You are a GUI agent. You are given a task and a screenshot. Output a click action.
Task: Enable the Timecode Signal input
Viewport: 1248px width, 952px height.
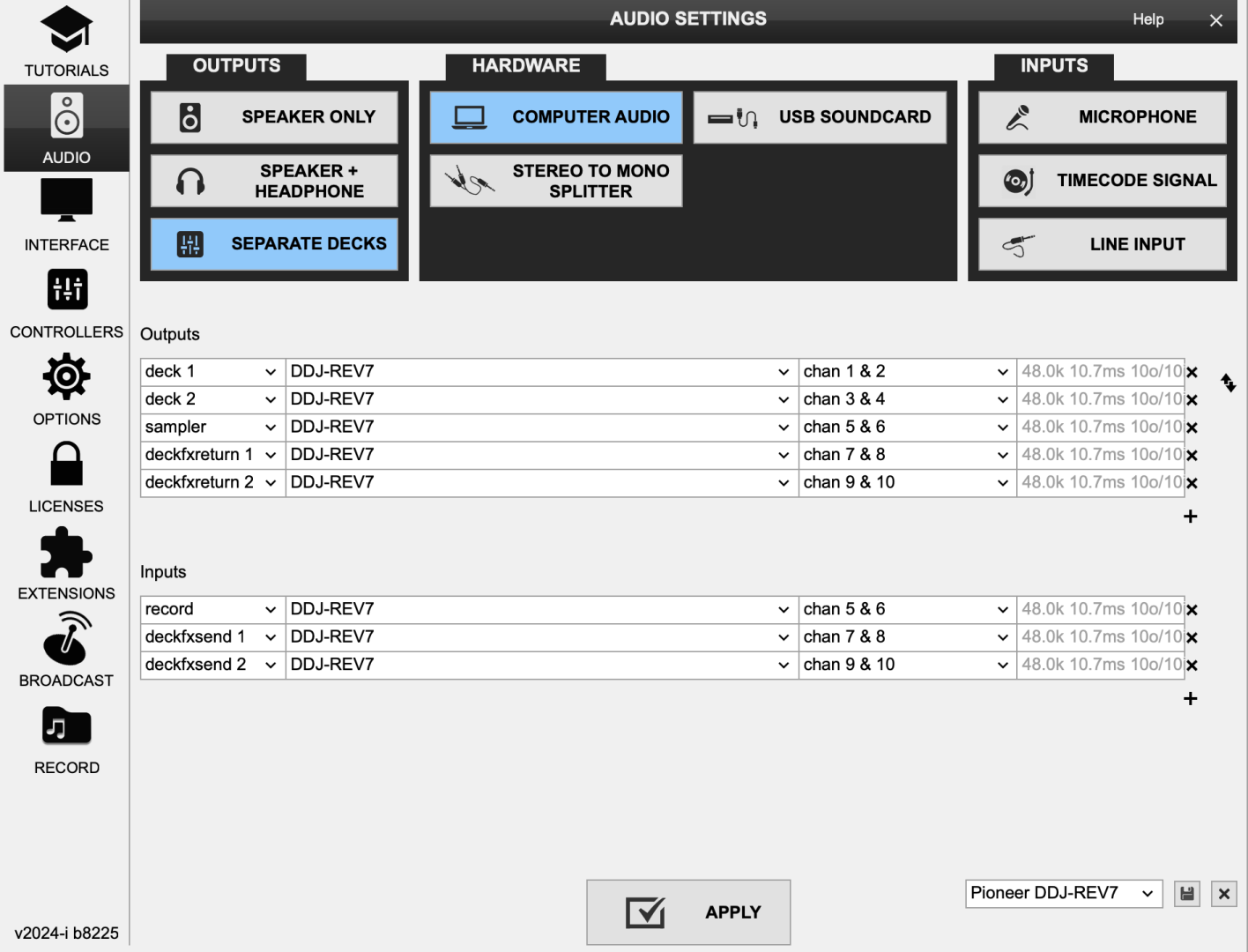(1103, 181)
